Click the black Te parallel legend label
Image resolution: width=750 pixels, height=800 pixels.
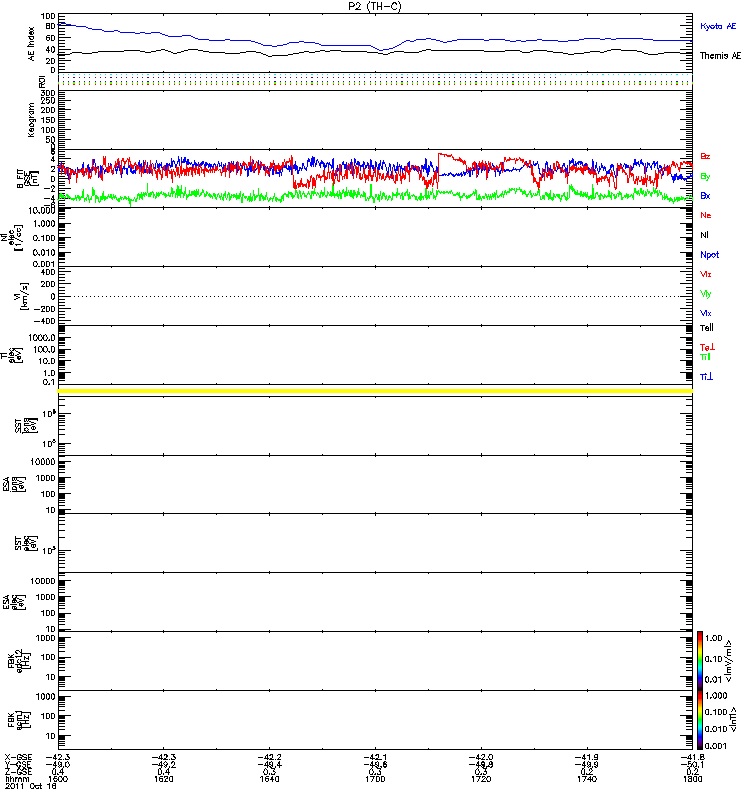[707, 328]
